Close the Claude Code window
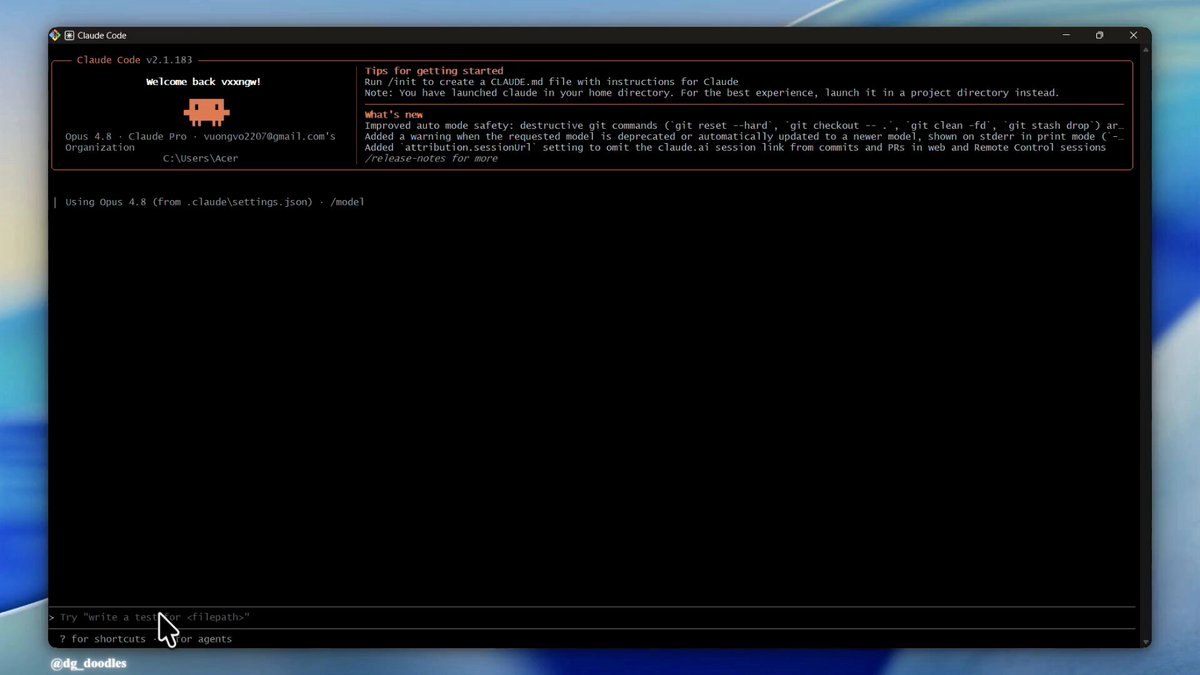The image size is (1200, 675). point(1133,35)
